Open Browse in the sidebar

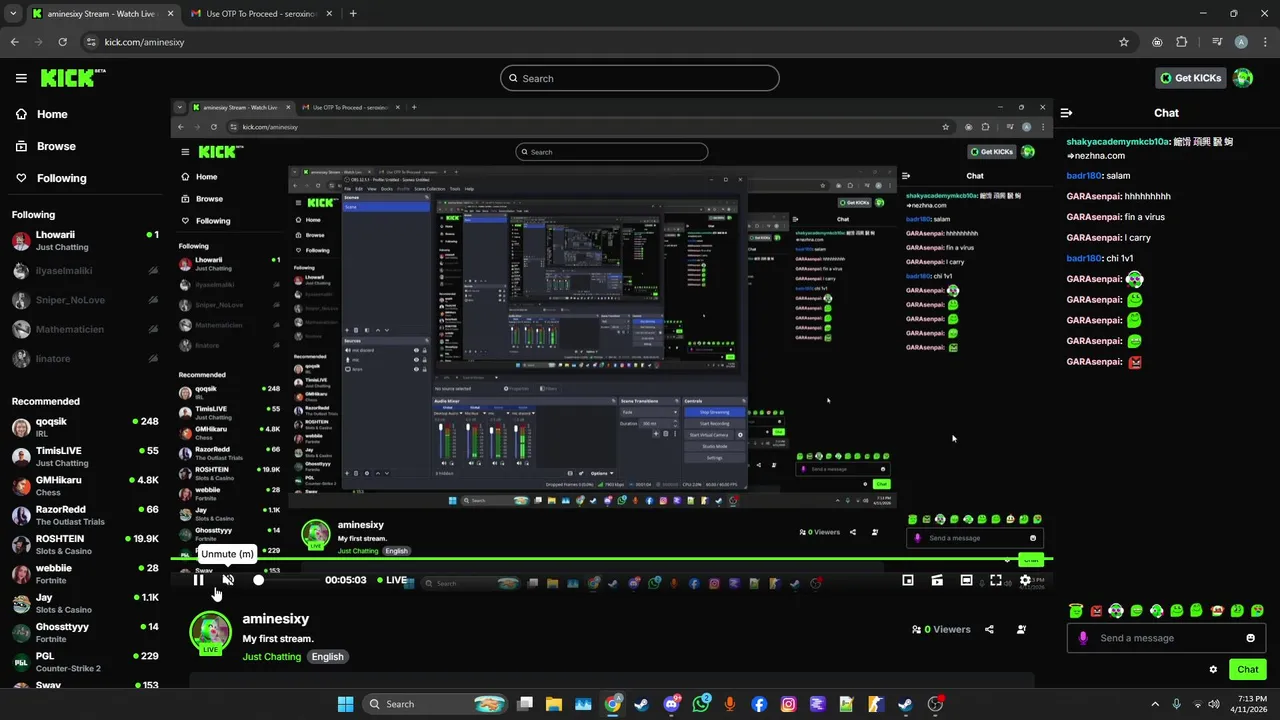point(45,146)
